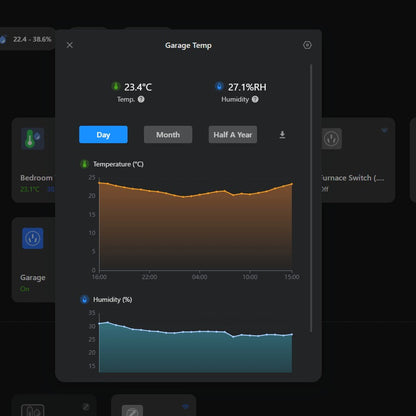Click the Humidity (%) chart legend icon
Viewport: 416px width, 416px height.
tap(85, 299)
